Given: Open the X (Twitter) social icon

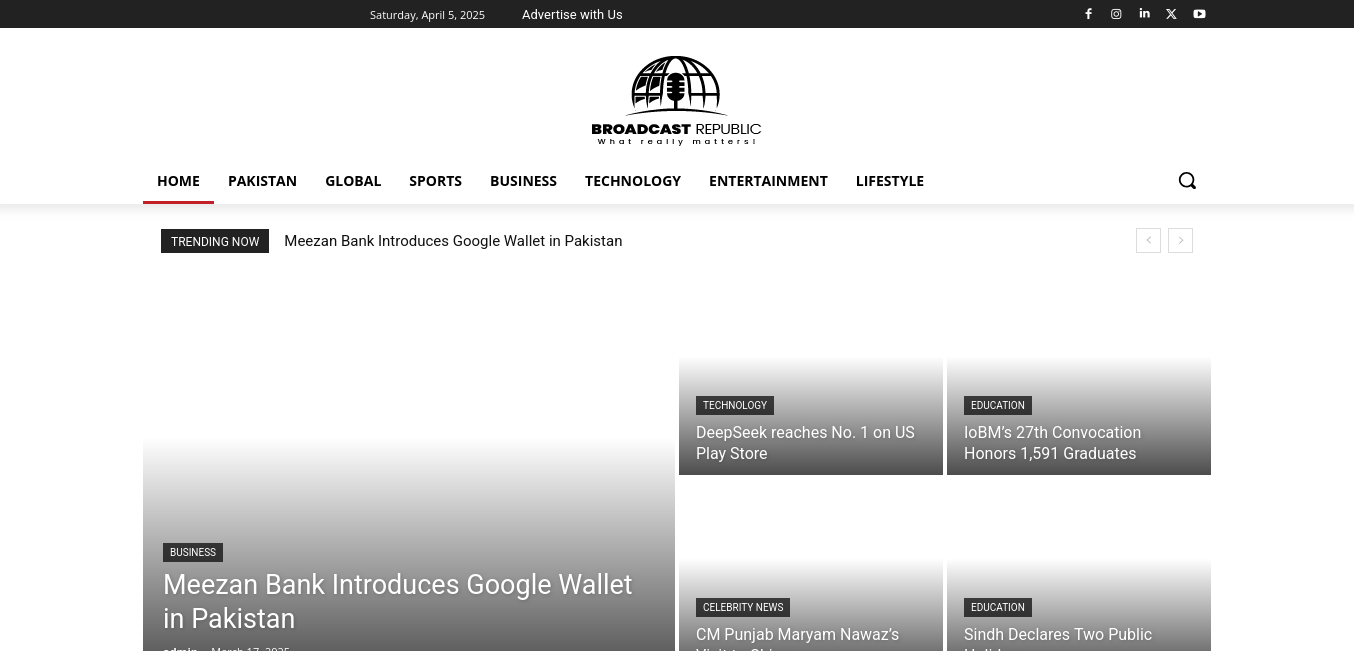Looking at the screenshot, I should [x=1171, y=14].
